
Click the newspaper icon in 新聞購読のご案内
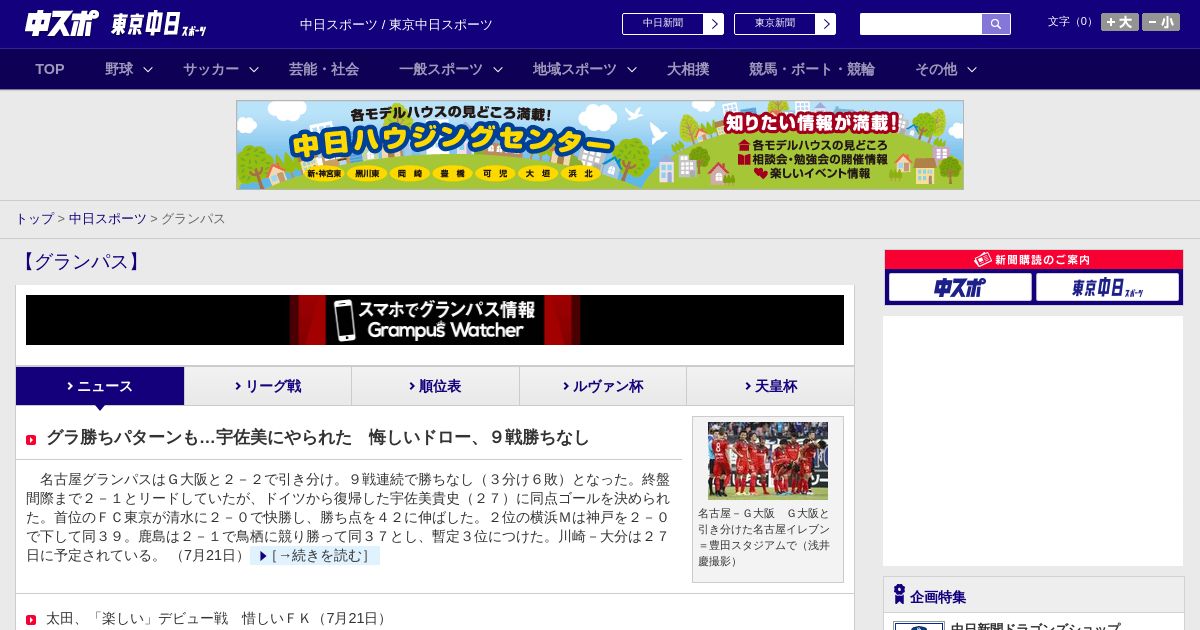983,260
